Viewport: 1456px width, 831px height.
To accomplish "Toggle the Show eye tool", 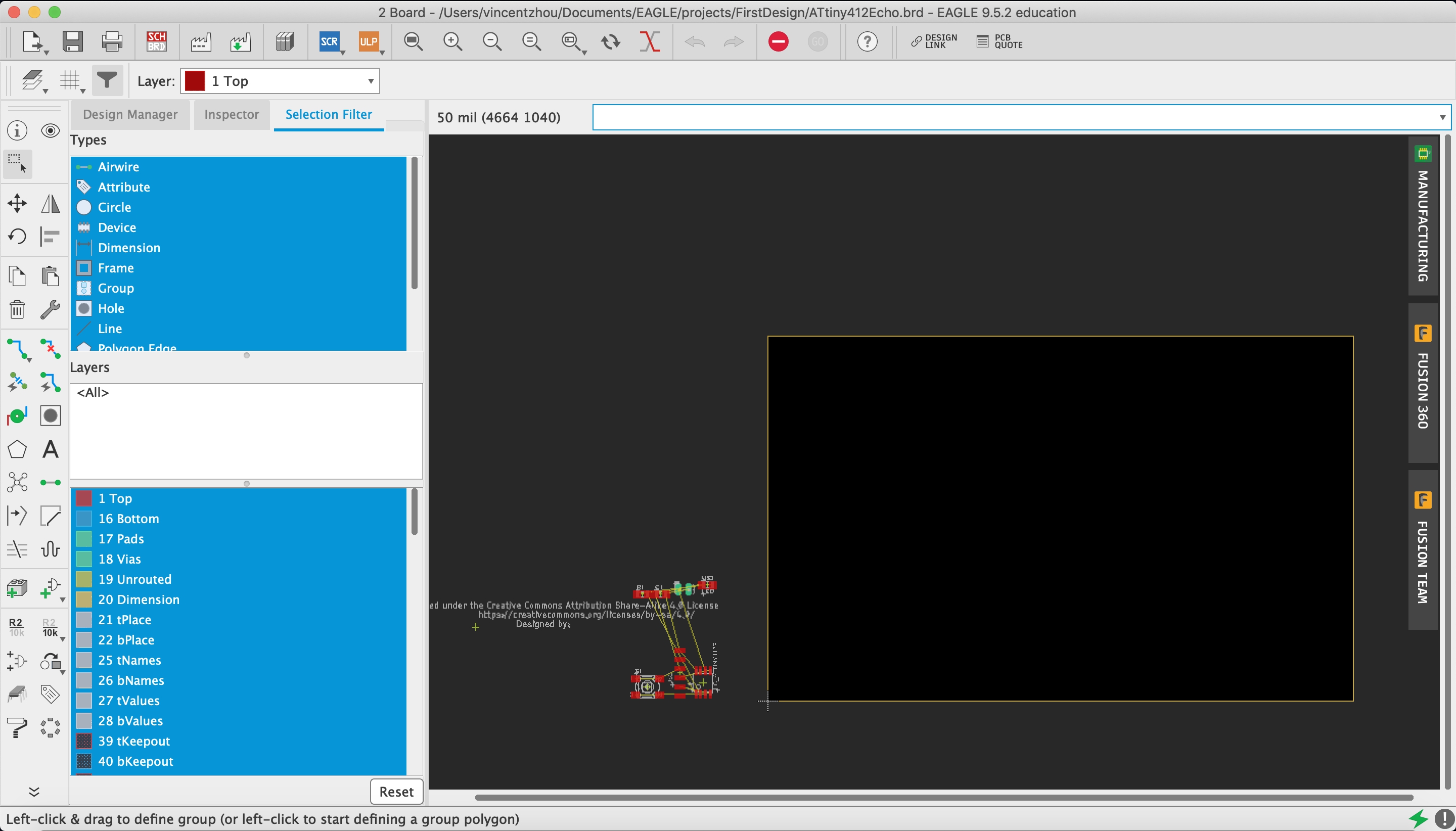I will (50, 131).
